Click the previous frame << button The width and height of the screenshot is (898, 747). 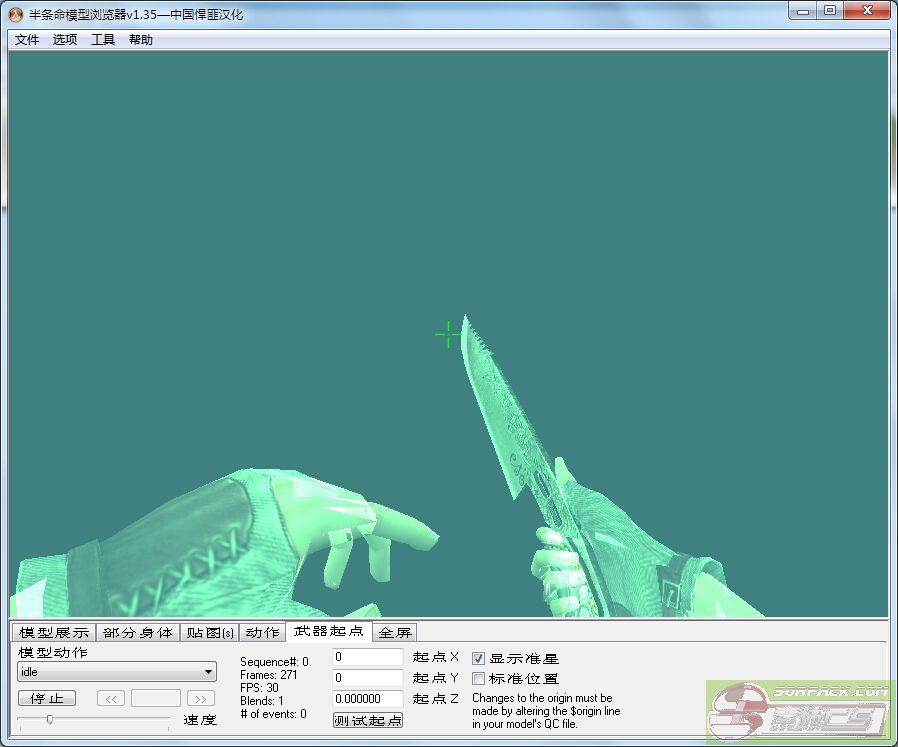point(111,699)
